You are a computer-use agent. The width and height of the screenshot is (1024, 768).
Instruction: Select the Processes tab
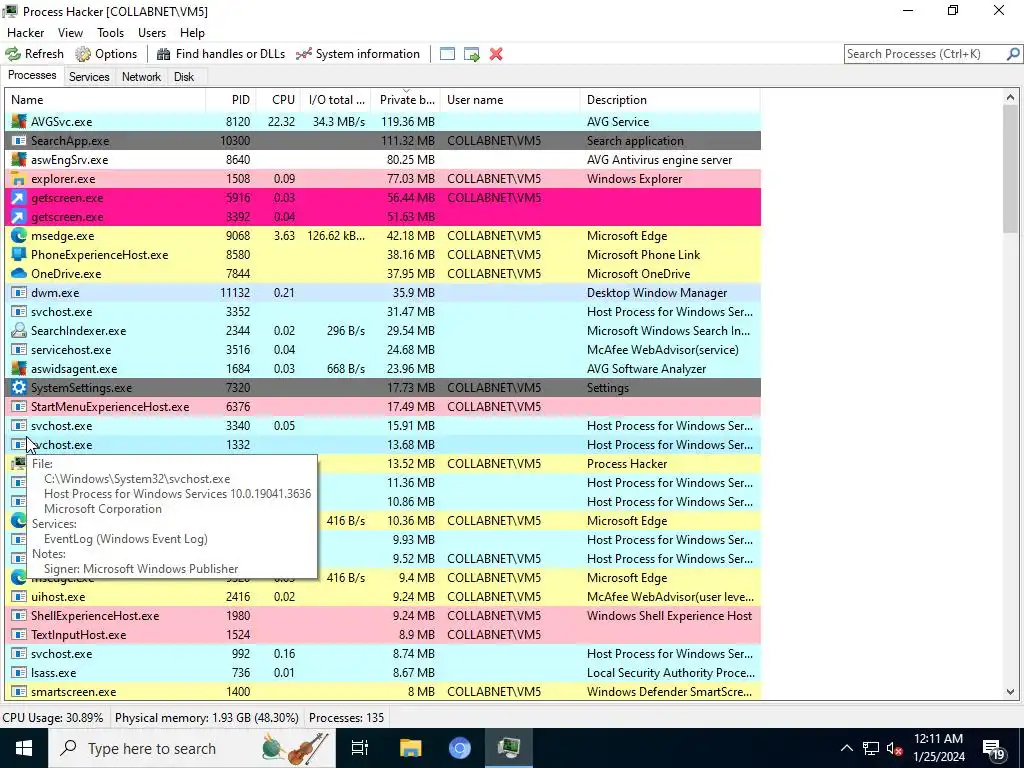click(x=32, y=76)
